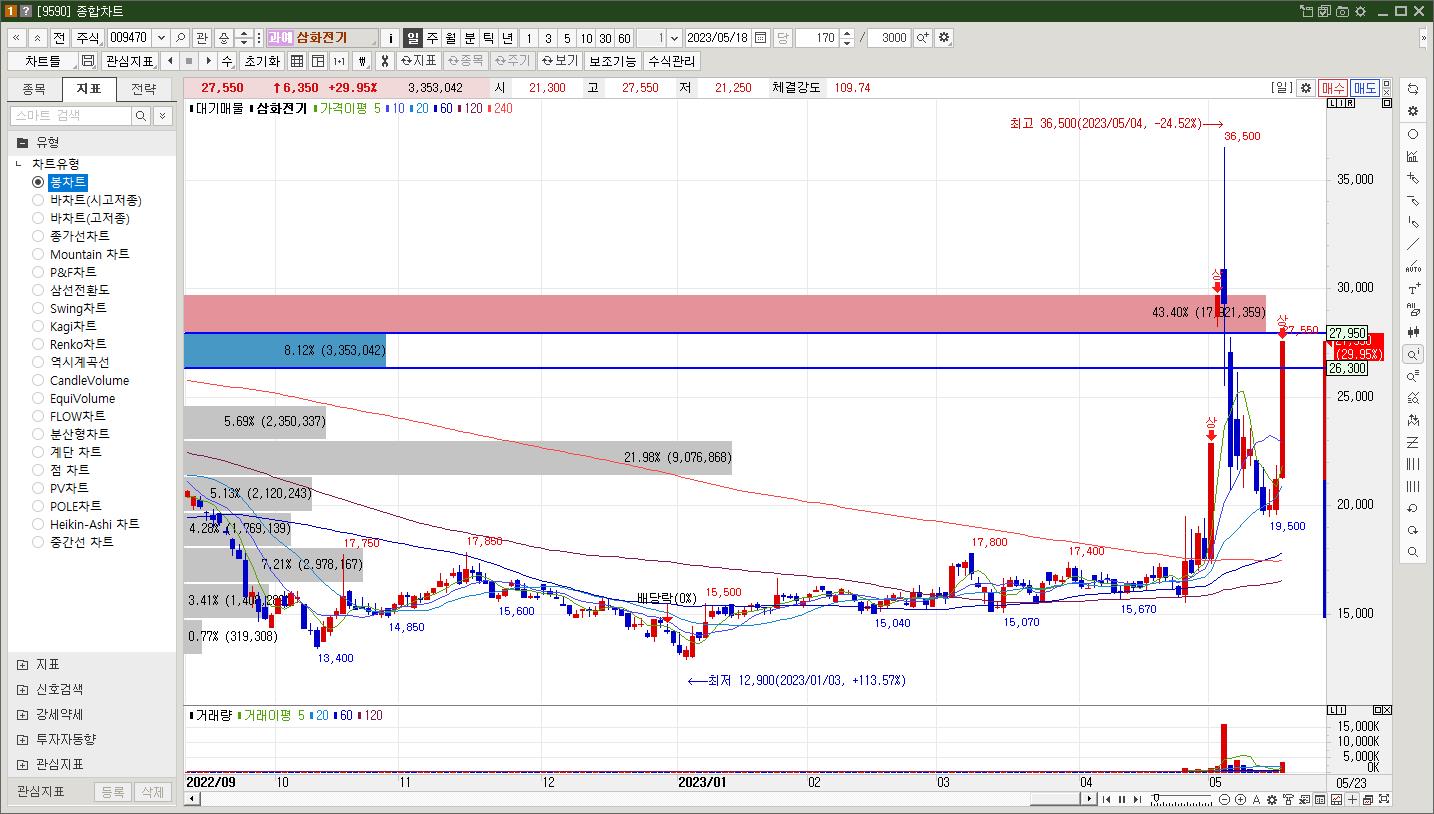Click the blue 매도 sell button
Viewport: 1434px width, 814px height.
1365,88
